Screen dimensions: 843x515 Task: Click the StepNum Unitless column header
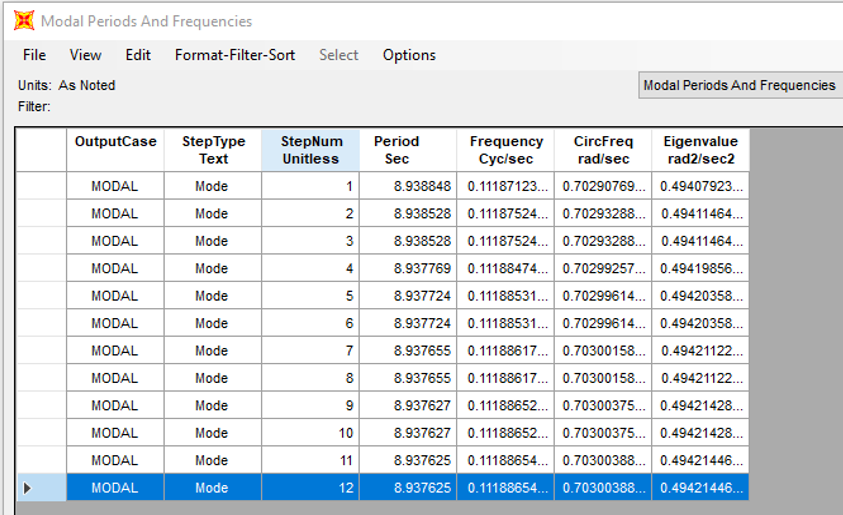(x=311, y=150)
